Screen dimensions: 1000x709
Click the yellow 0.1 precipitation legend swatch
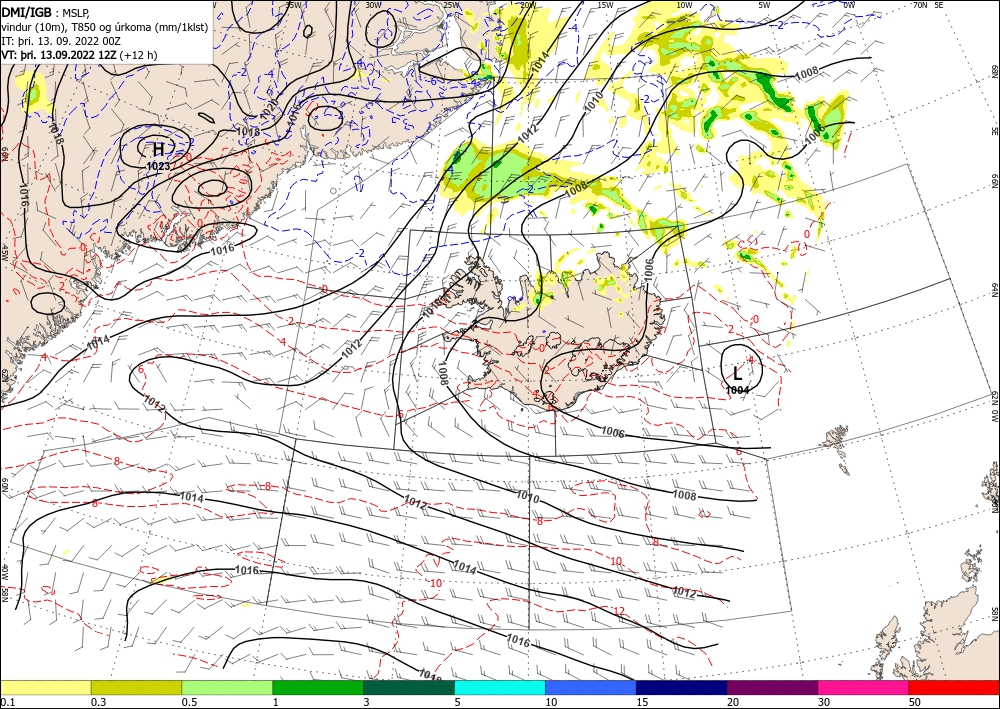pyautogui.click(x=45, y=687)
